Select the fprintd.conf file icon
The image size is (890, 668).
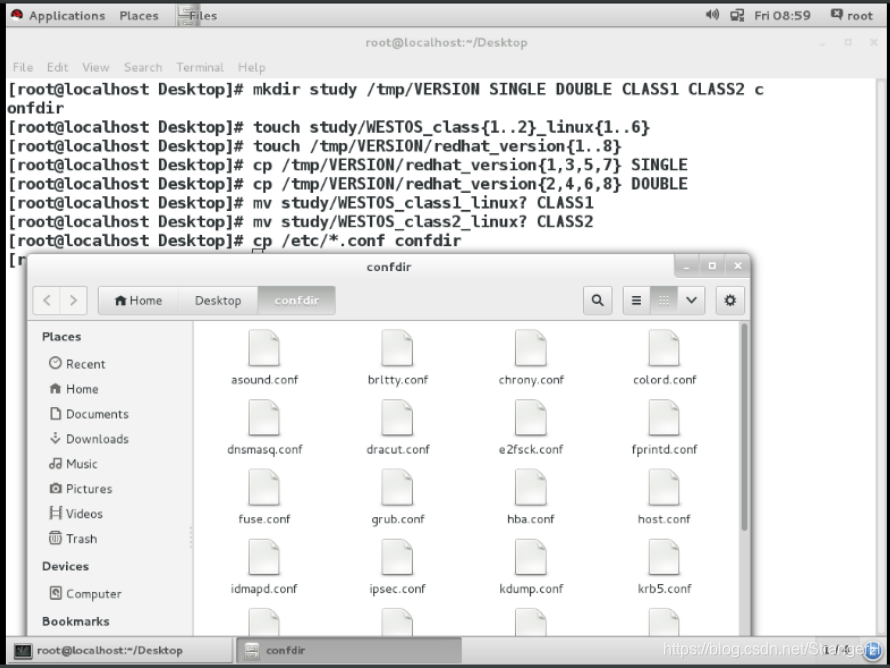coord(664,418)
